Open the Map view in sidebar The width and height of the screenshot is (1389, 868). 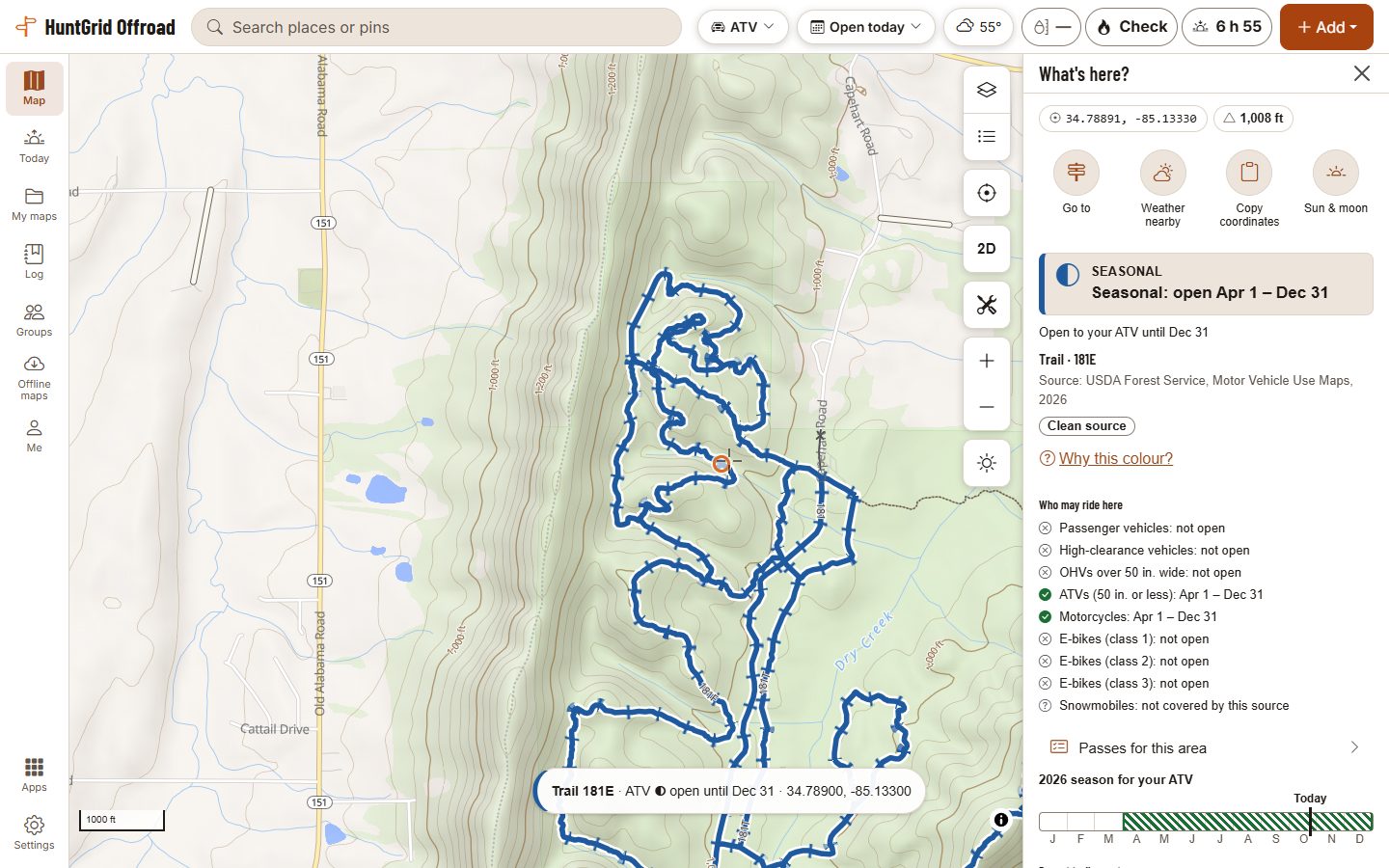[x=35, y=88]
